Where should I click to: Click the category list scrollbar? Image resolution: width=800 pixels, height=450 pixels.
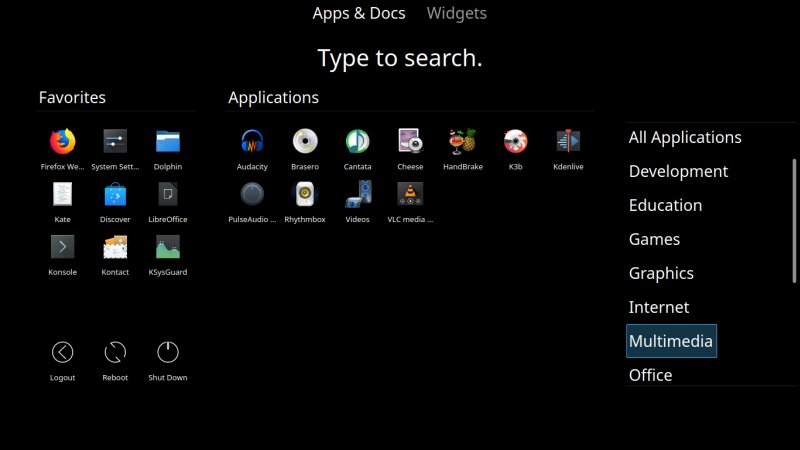pyautogui.click(x=795, y=220)
